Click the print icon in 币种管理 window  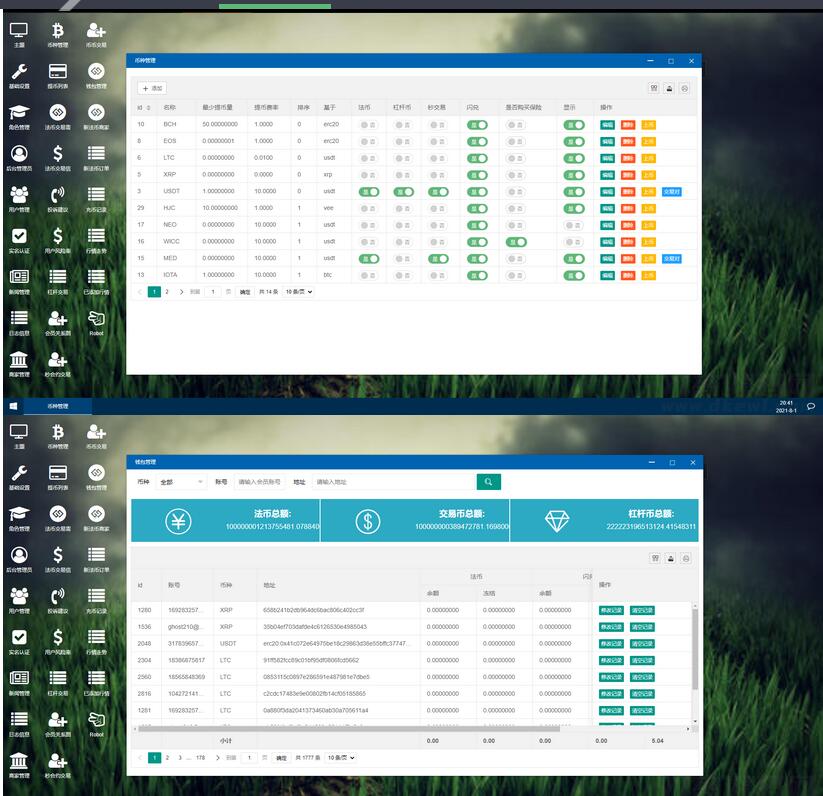tap(669, 88)
